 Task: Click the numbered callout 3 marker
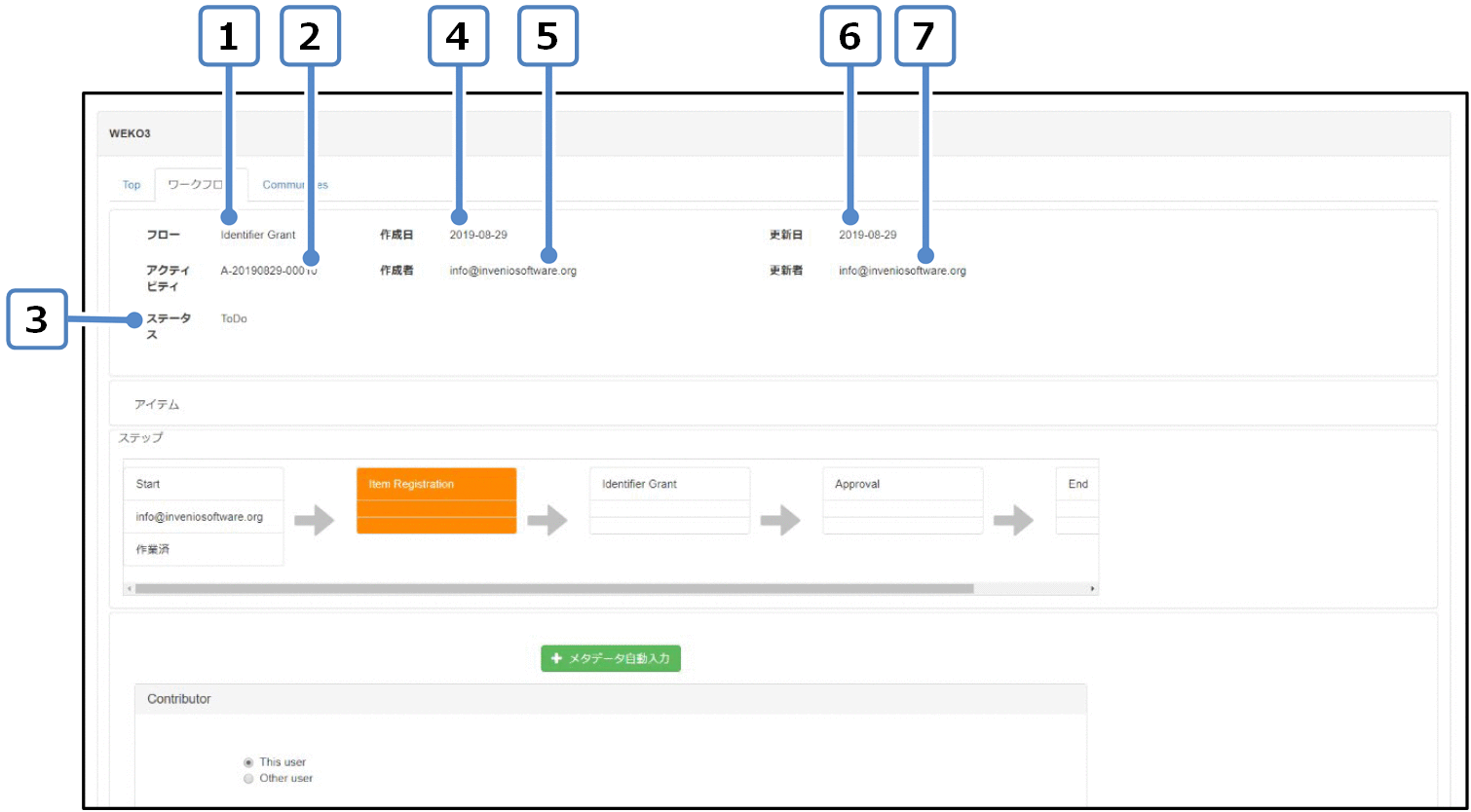point(37,318)
